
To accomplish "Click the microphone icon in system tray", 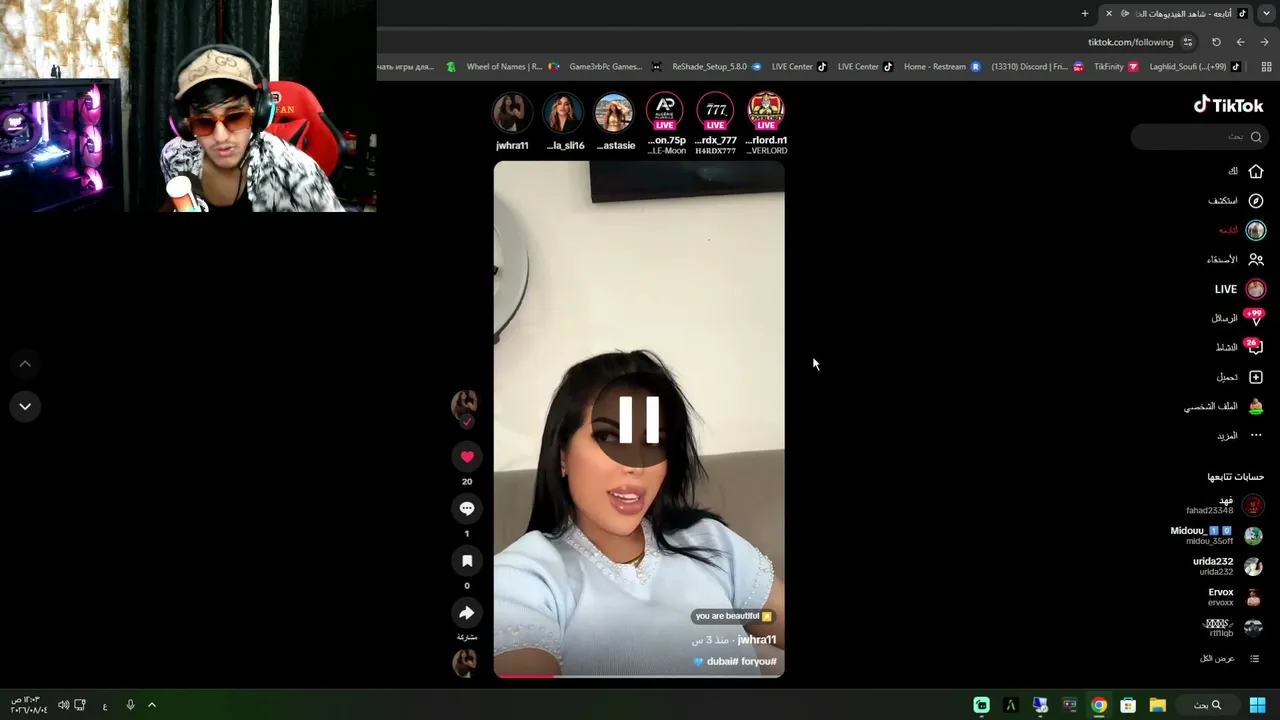I will [130, 705].
